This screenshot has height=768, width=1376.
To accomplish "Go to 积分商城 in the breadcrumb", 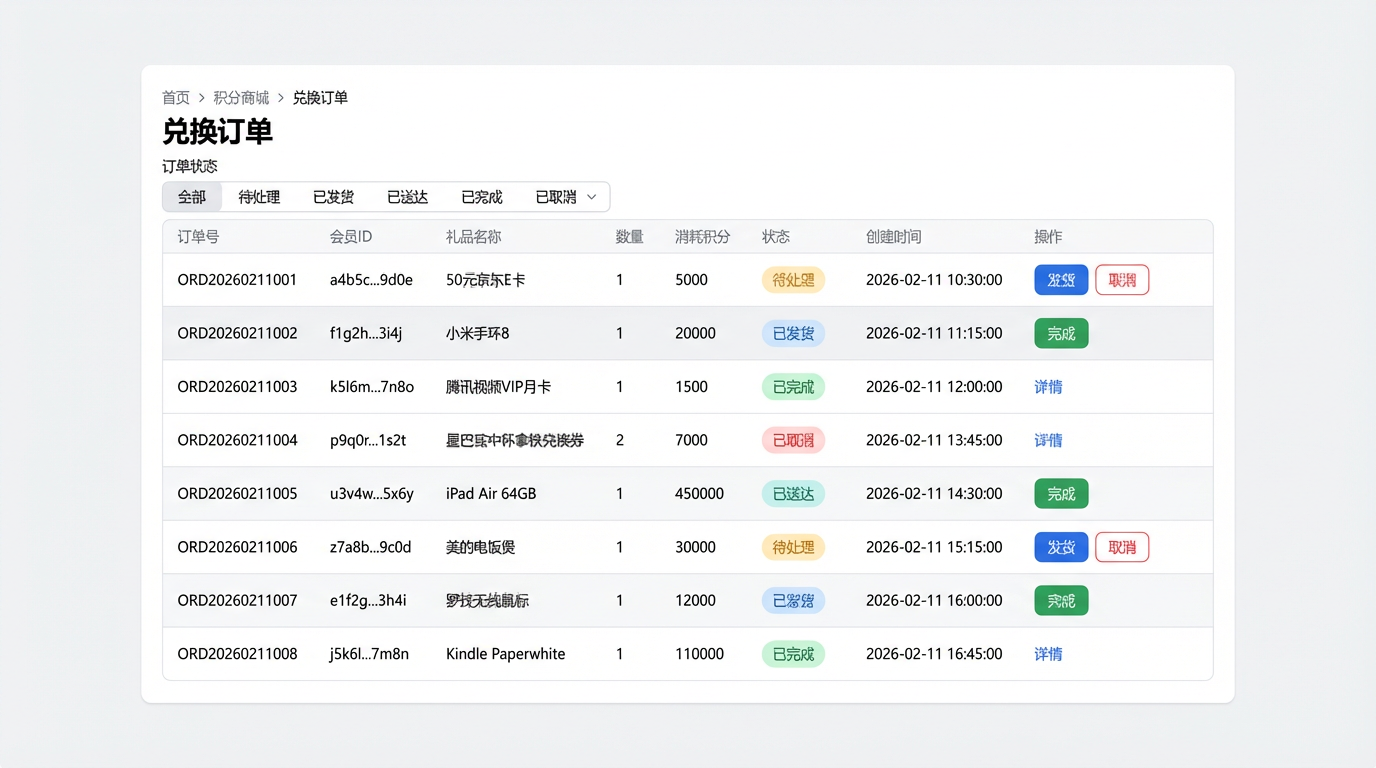I will [241, 98].
